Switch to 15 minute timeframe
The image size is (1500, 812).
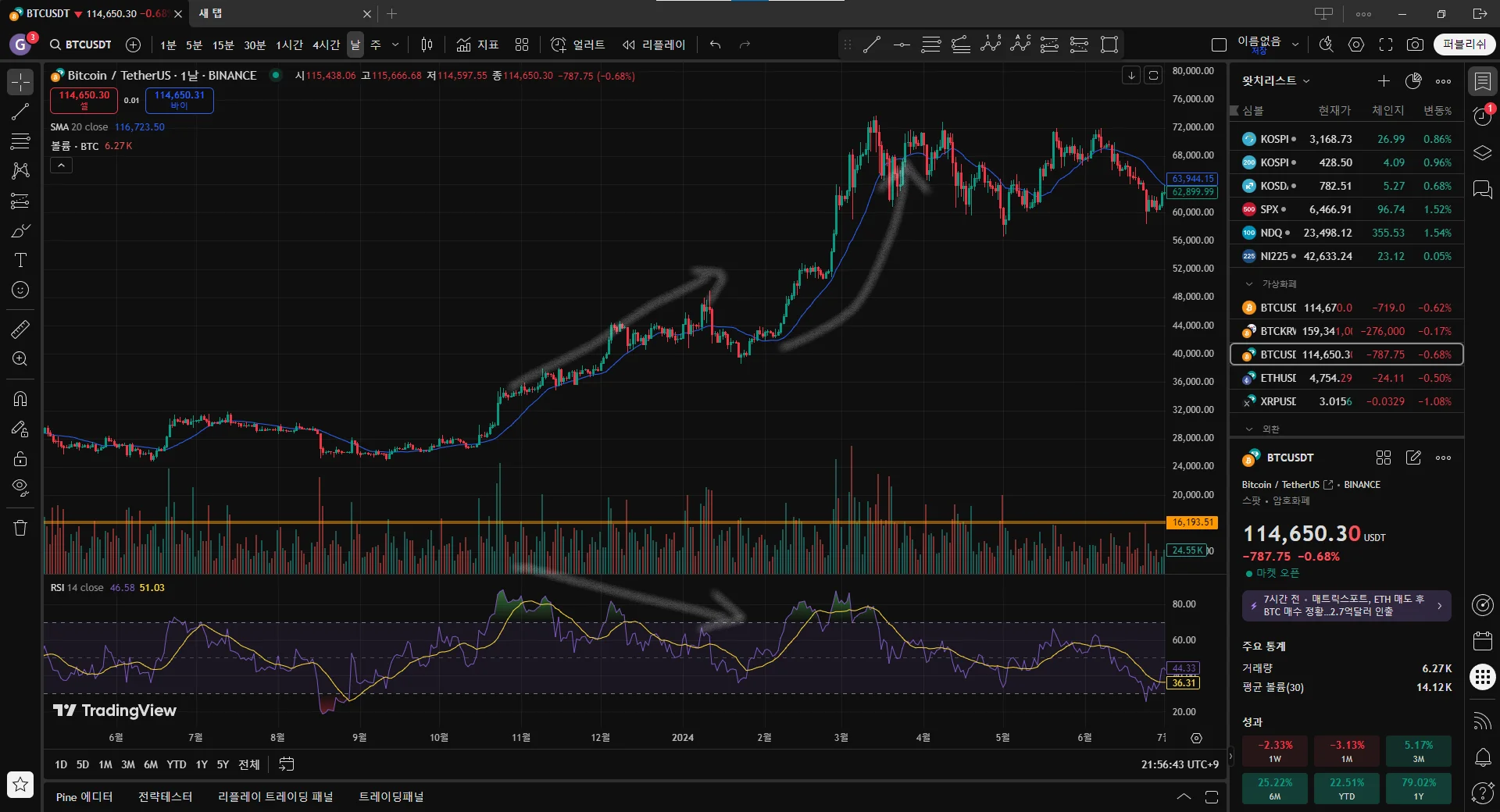click(x=223, y=45)
